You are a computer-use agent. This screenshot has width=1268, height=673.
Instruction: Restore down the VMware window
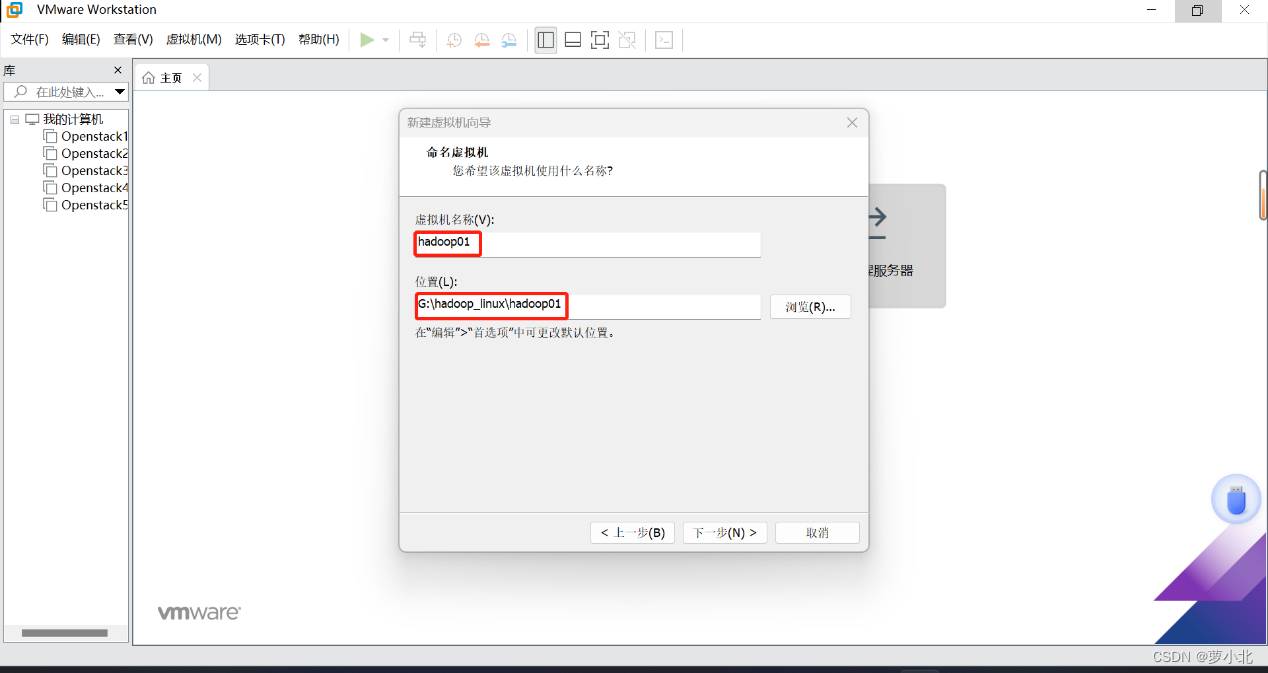coord(1197,10)
